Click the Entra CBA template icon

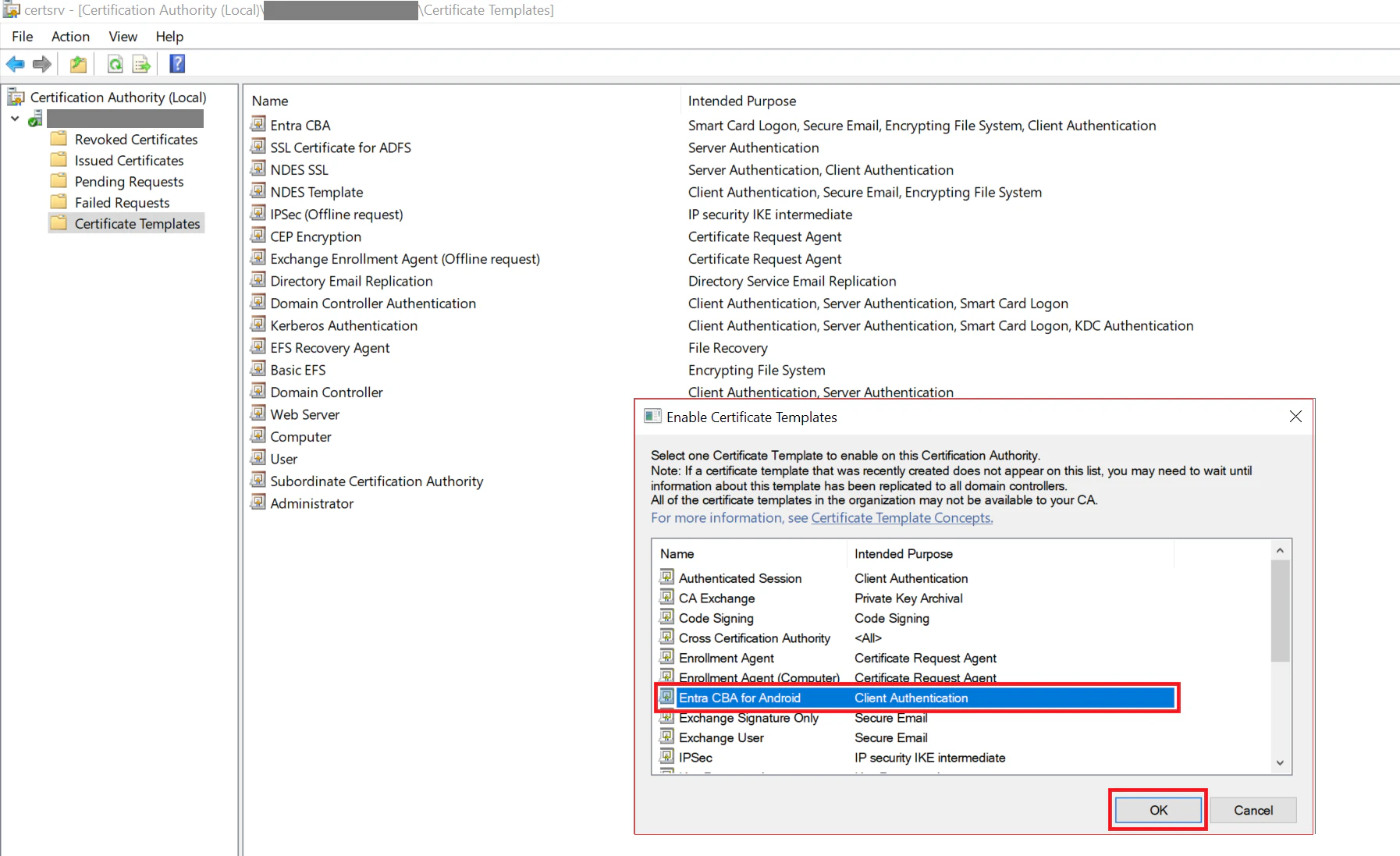coord(258,124)
